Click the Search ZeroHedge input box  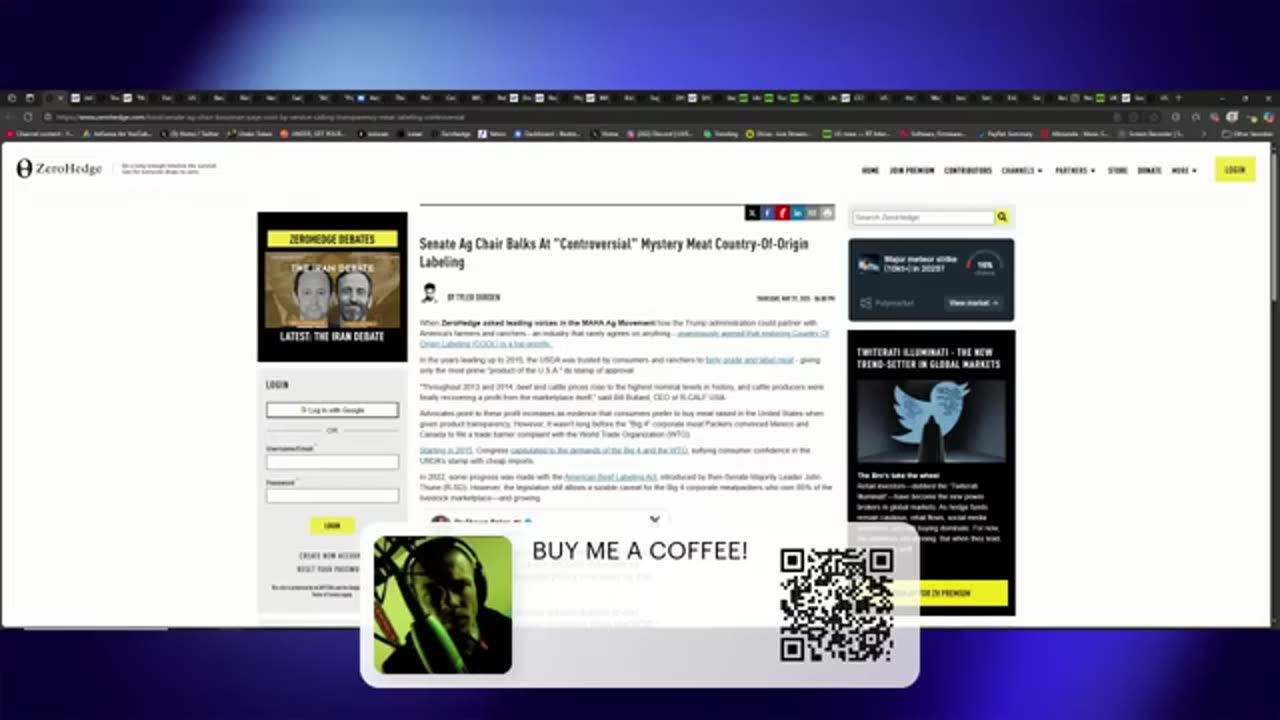[x=923, y=217]
